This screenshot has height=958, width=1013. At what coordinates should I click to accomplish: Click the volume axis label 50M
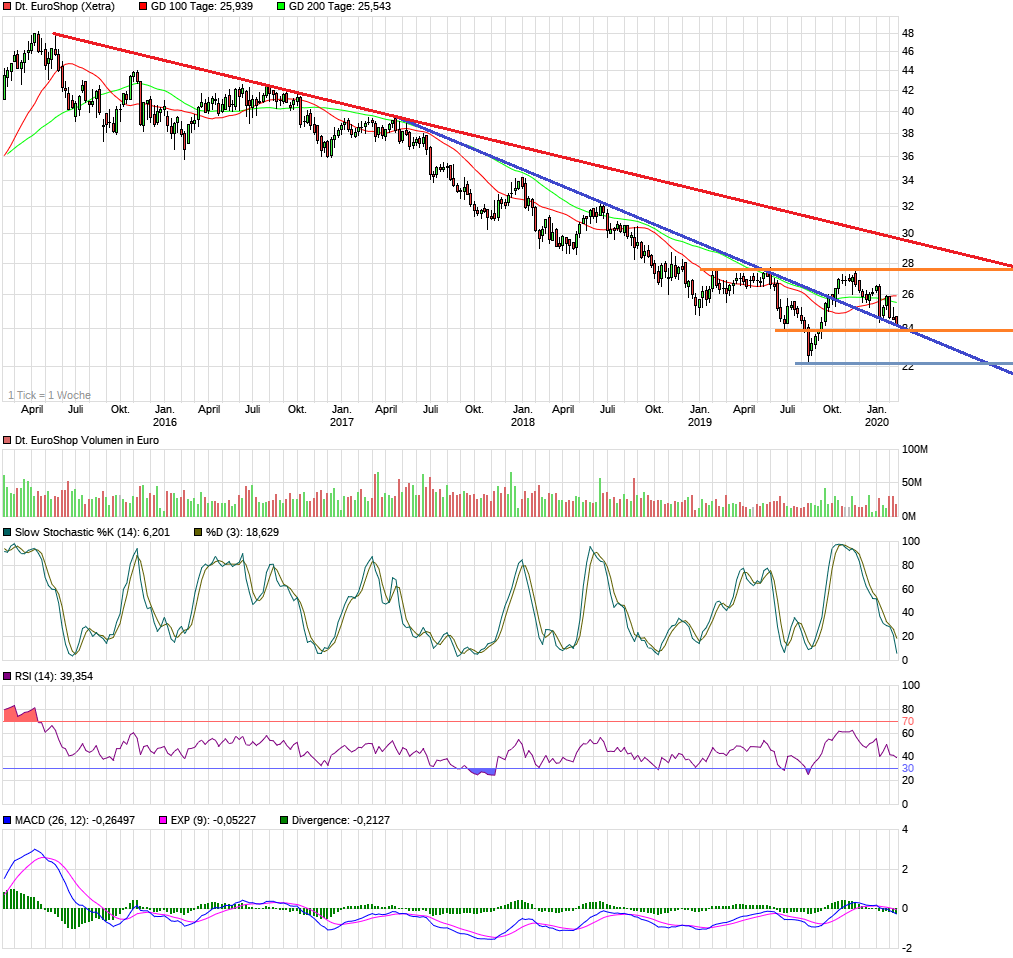[x=912, y=483]
